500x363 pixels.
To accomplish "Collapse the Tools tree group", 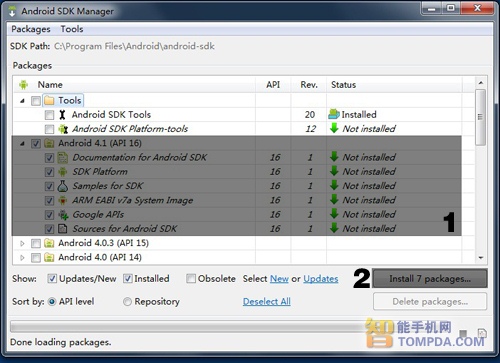I will 22,101.
